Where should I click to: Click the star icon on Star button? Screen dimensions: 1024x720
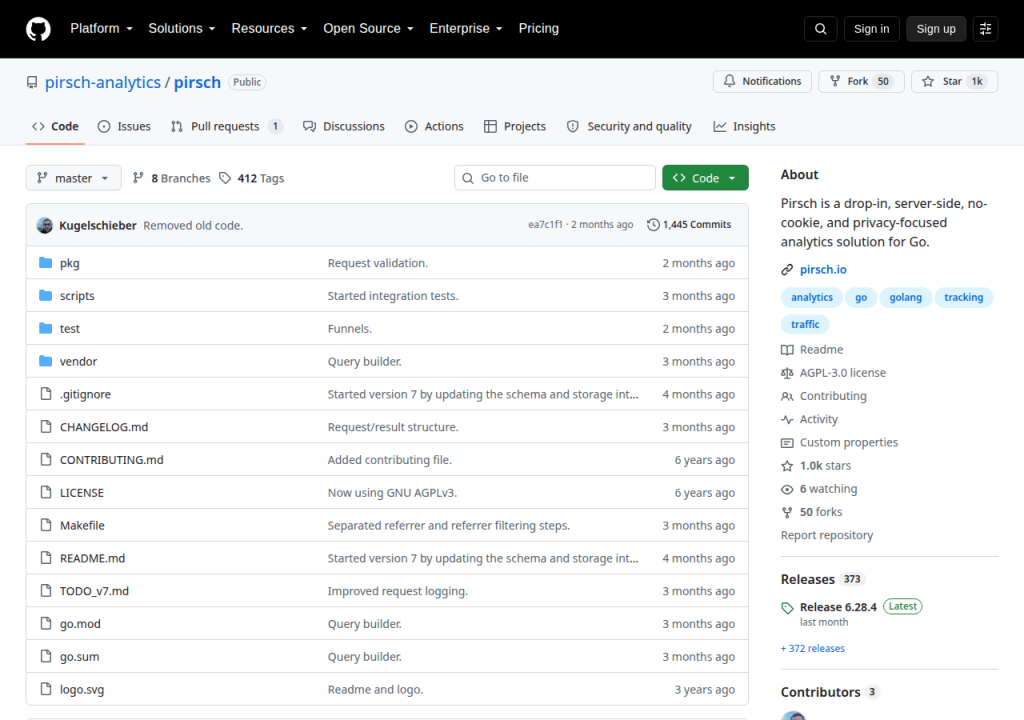[928, 81]
